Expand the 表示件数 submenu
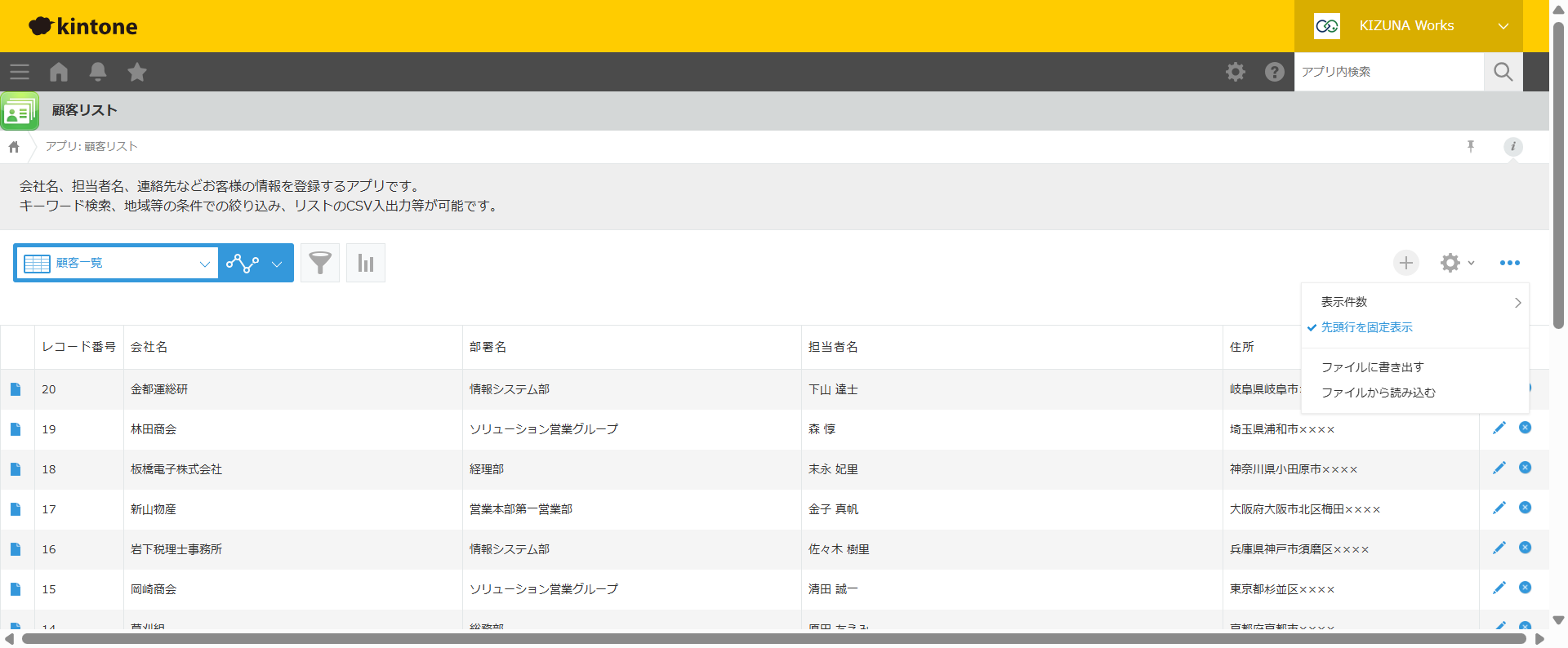This screenshot has width=1568, height=648. point(1414,302)
